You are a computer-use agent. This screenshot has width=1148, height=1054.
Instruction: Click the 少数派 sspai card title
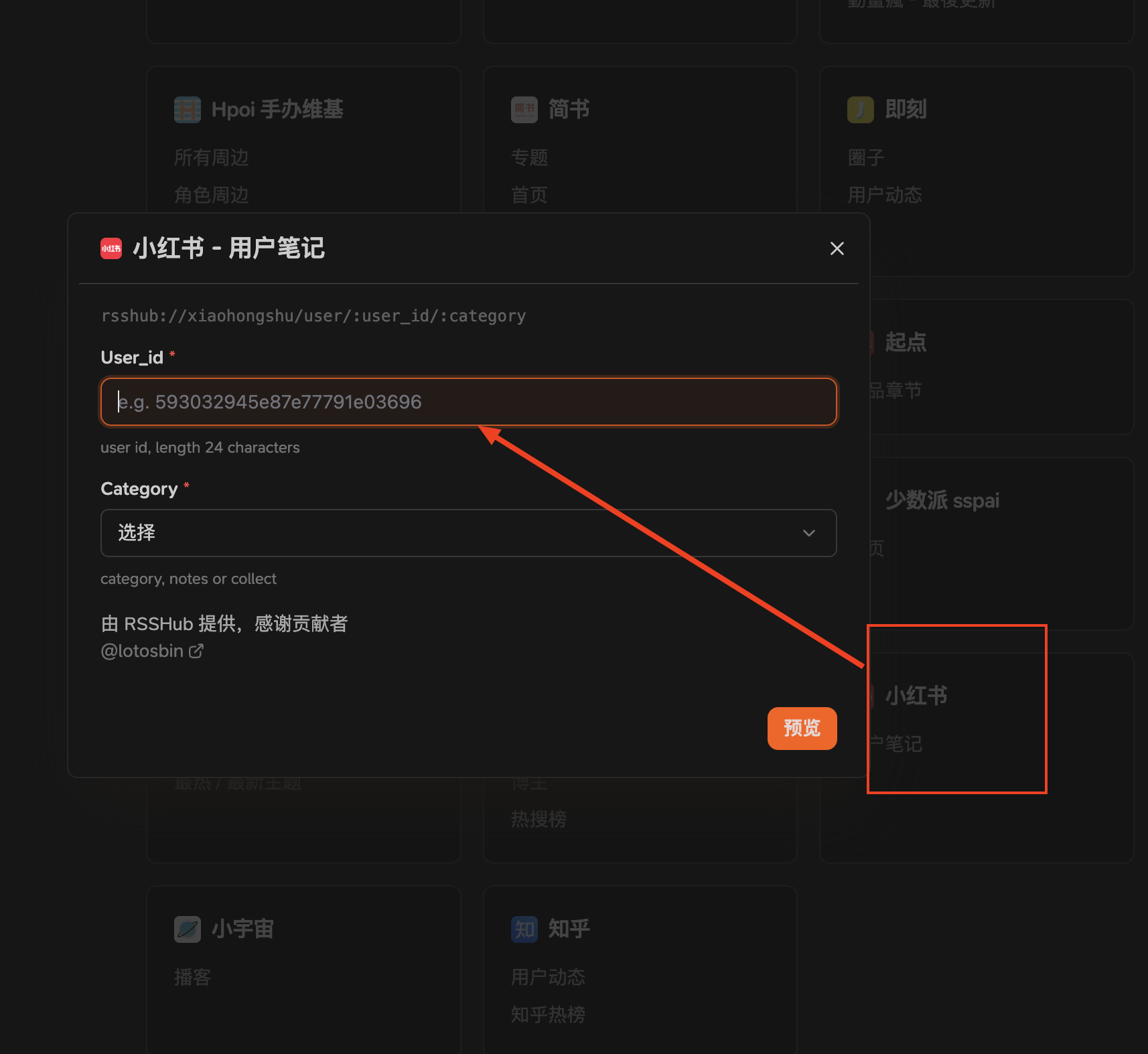tap(942, 500)
